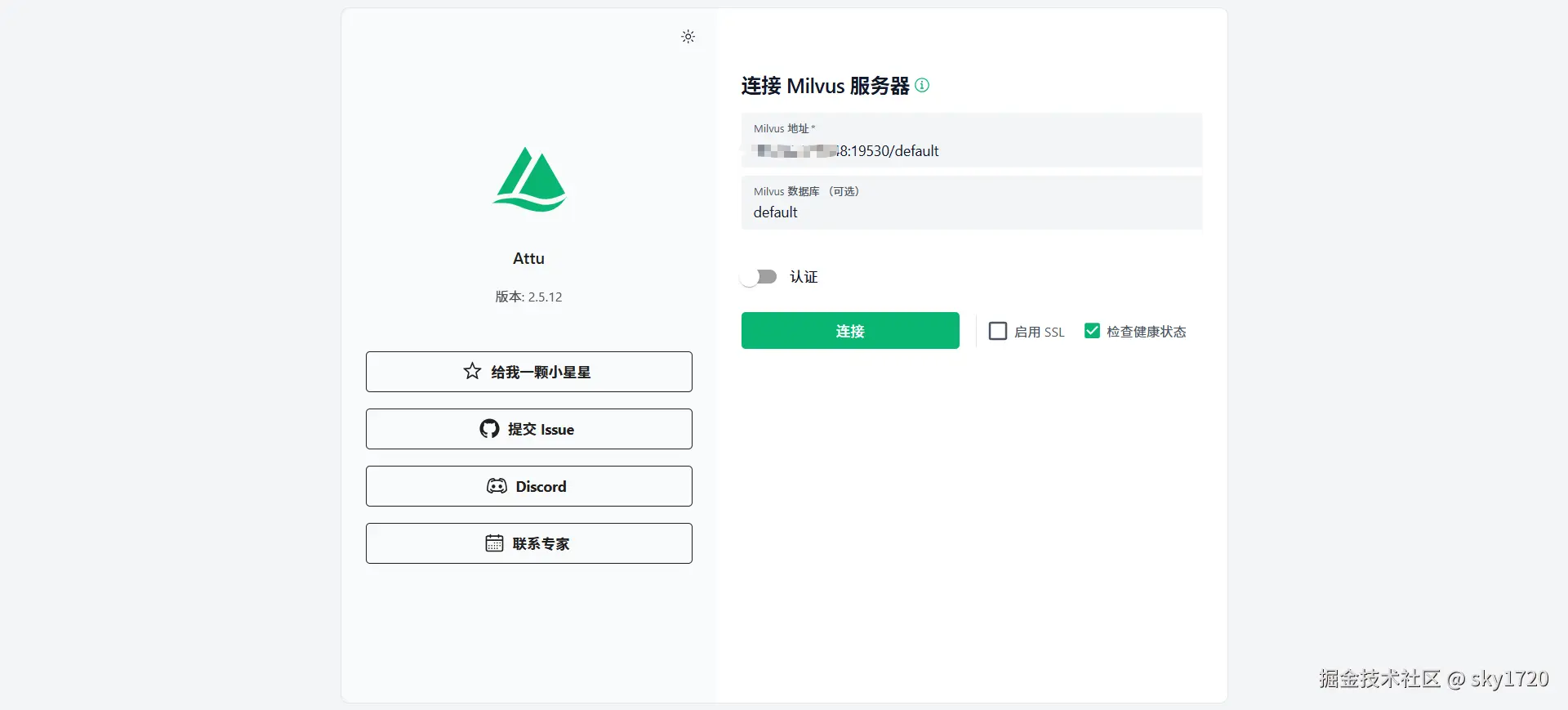
Task: Click the 版本: 2.5.12 version text
Action: (x=528, y=297)
